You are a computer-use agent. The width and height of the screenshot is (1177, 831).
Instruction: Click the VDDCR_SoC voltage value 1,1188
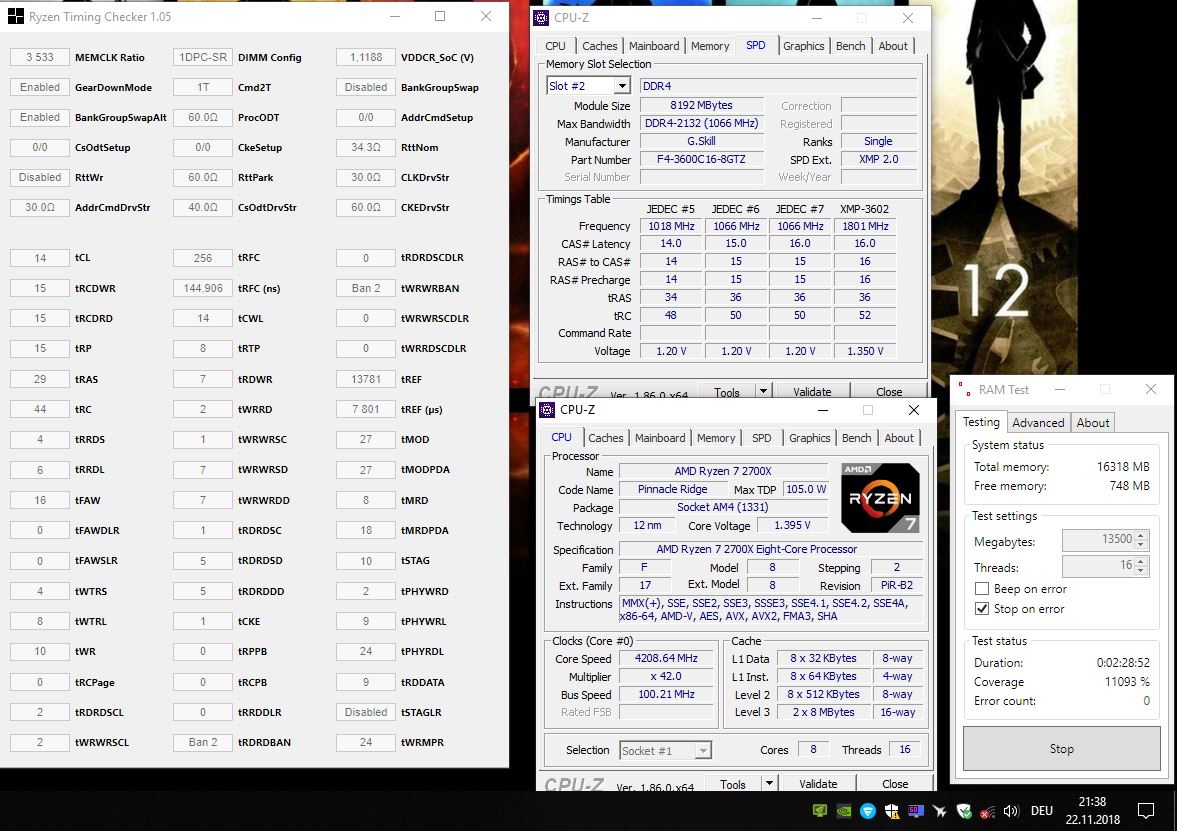point(366,57)
